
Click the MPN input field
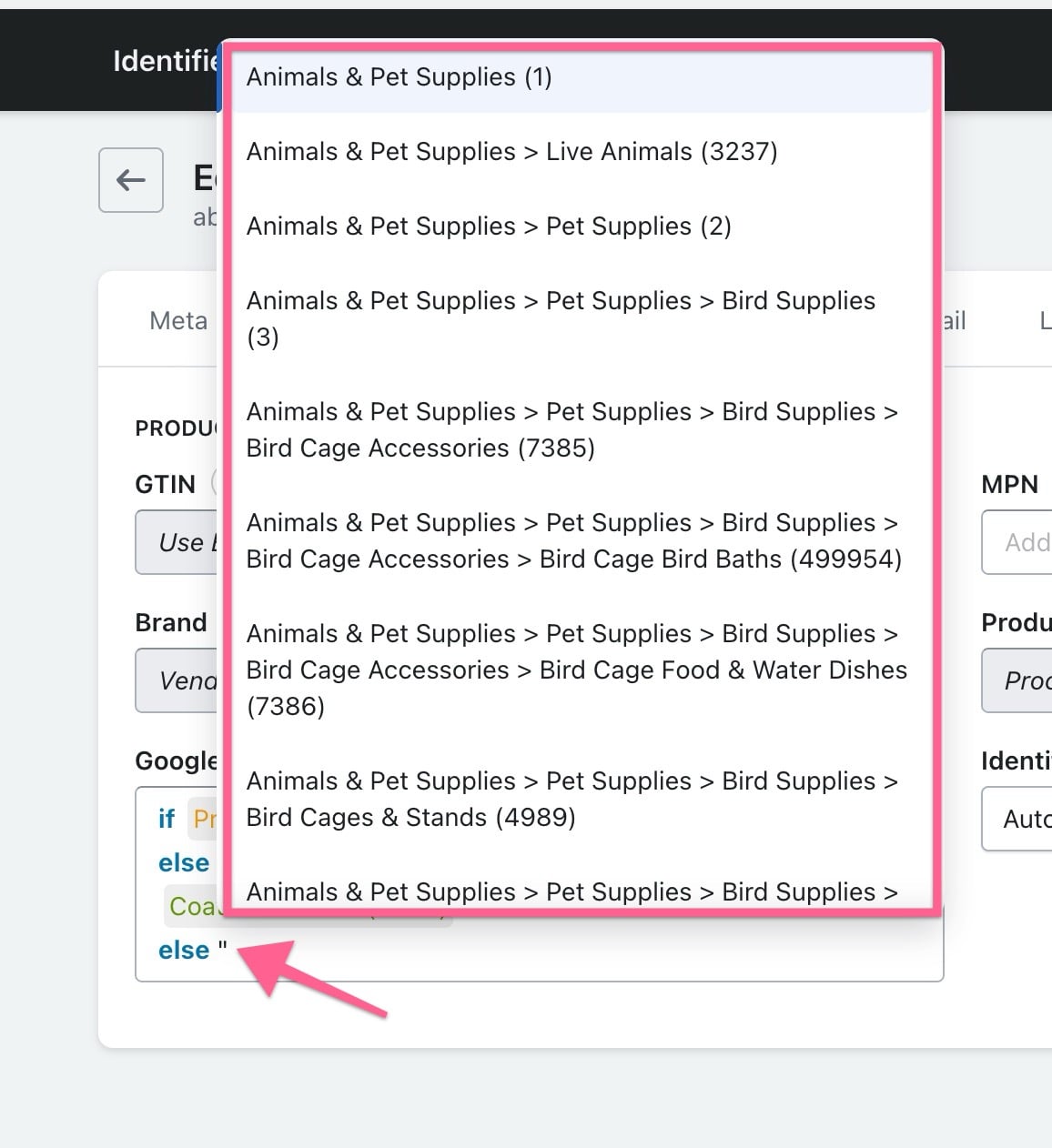[x=1017, y=542]
